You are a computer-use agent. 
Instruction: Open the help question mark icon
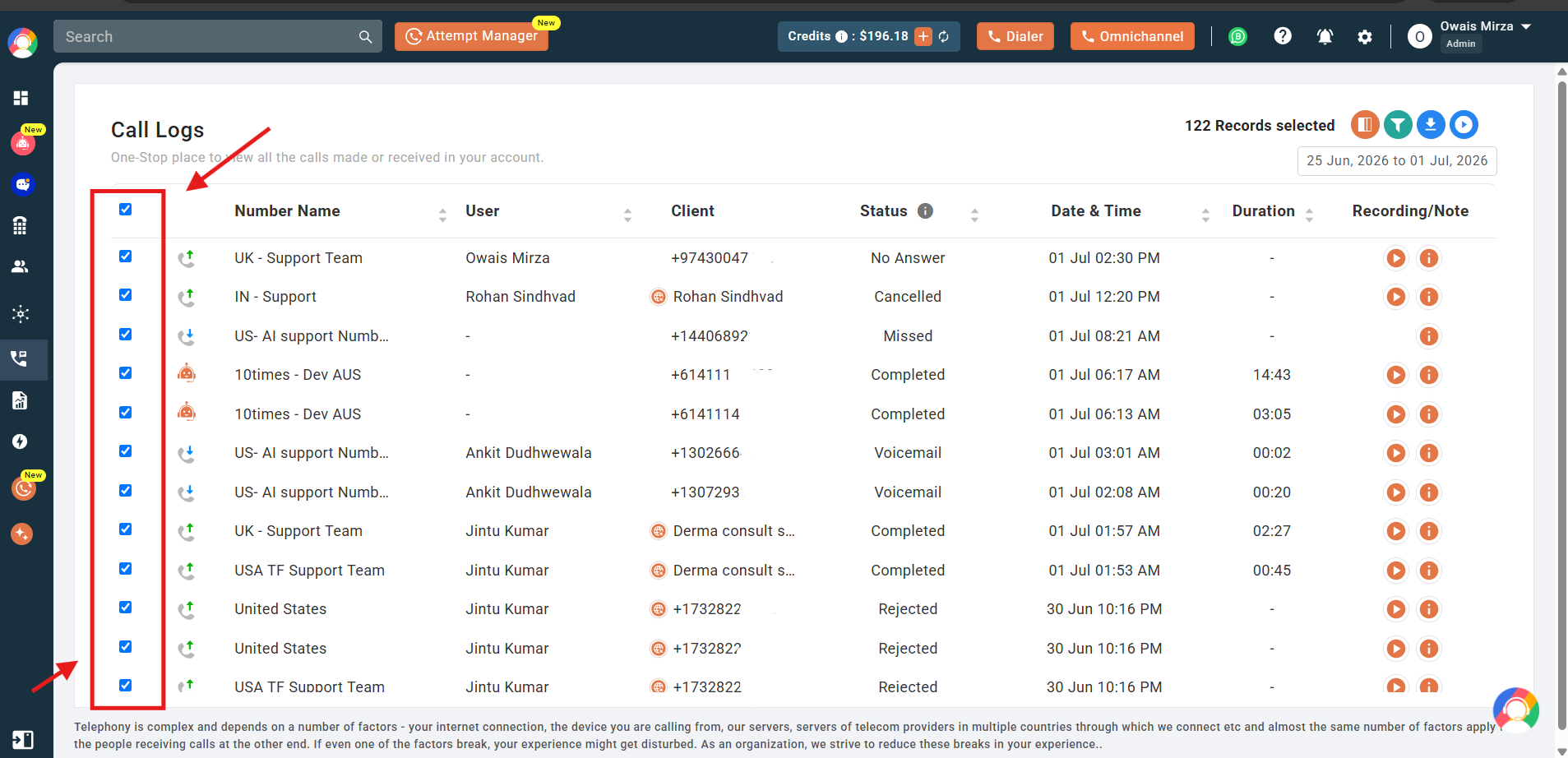point(1283,36)
